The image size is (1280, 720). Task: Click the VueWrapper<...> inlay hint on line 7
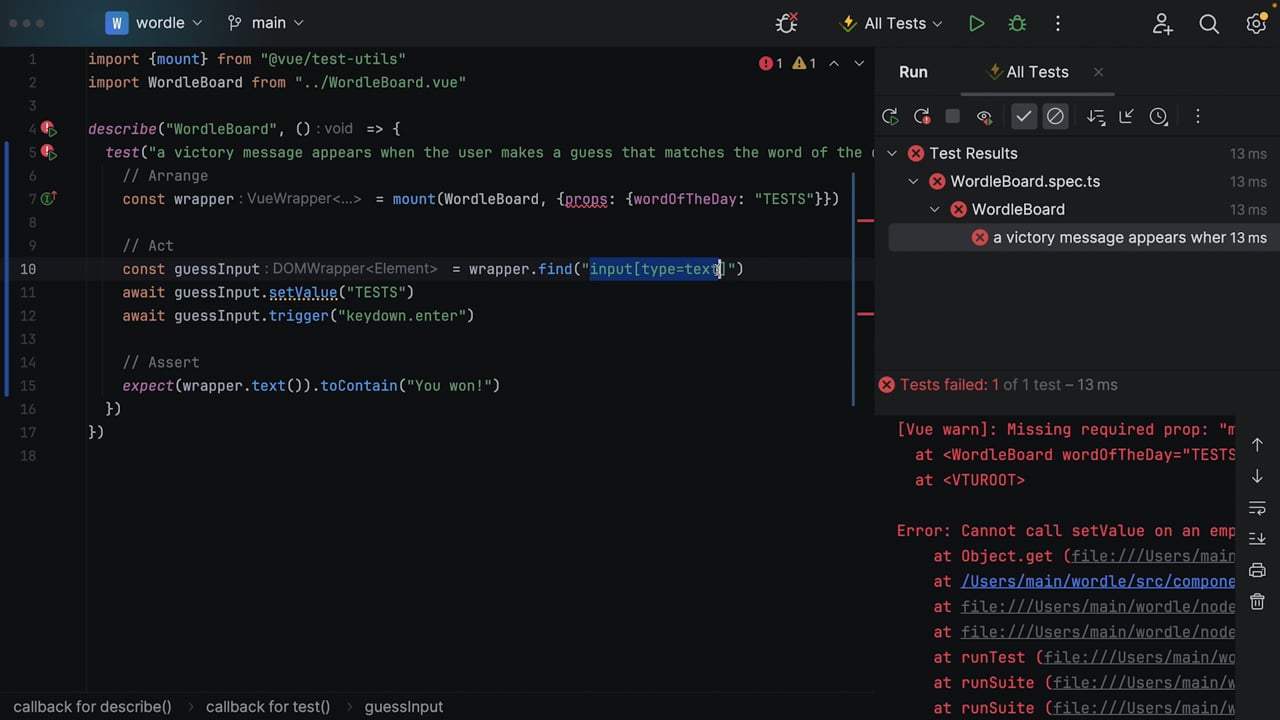304,199
